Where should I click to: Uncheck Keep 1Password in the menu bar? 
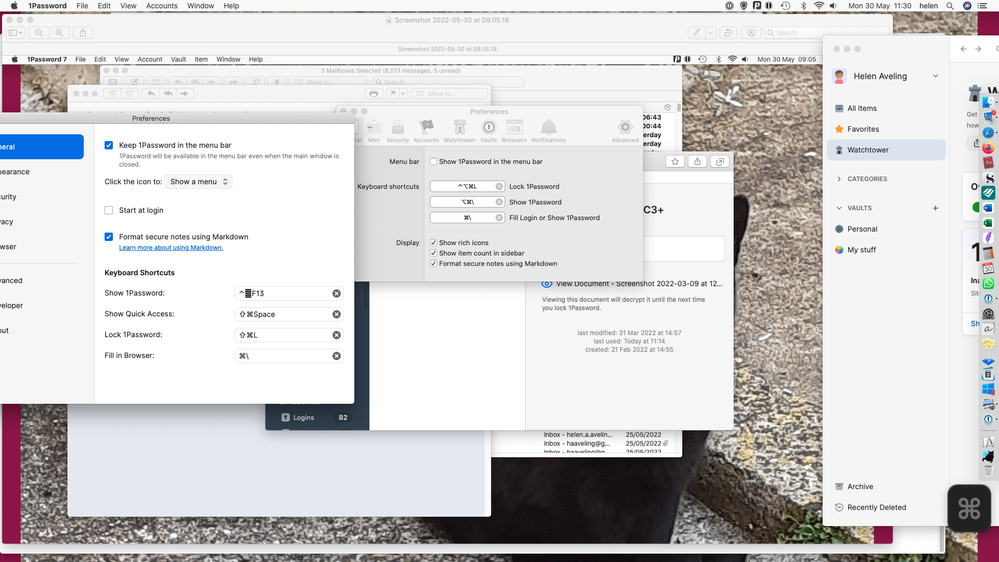[109, 145]
